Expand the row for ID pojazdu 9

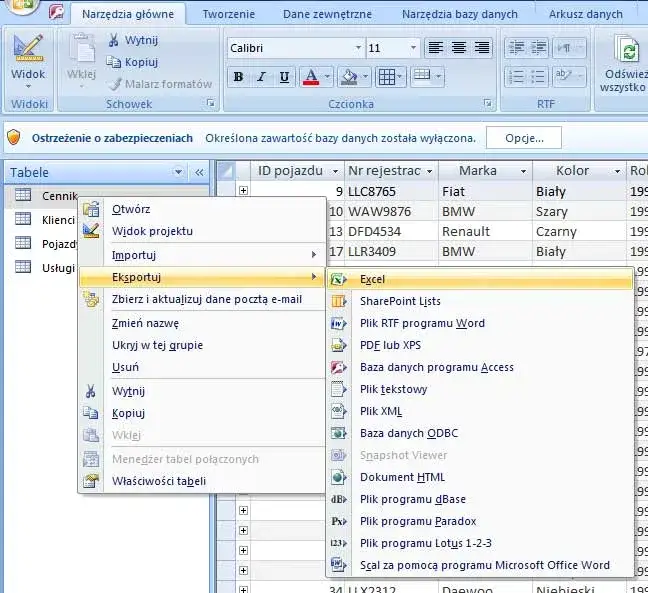[243, 191]
